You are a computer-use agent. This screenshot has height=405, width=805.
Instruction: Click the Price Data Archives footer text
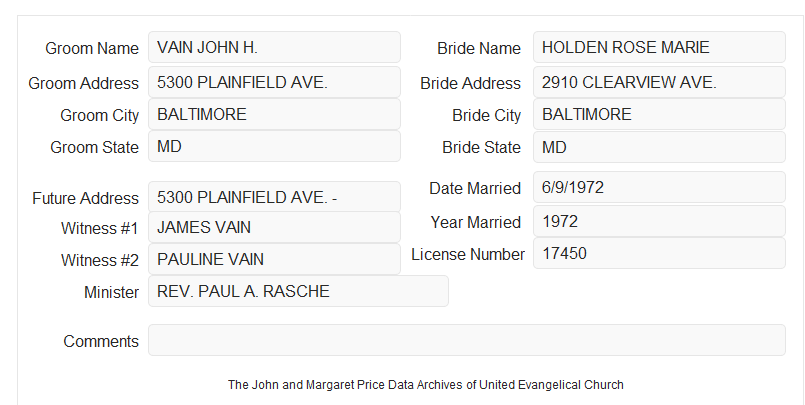(426, 385)
